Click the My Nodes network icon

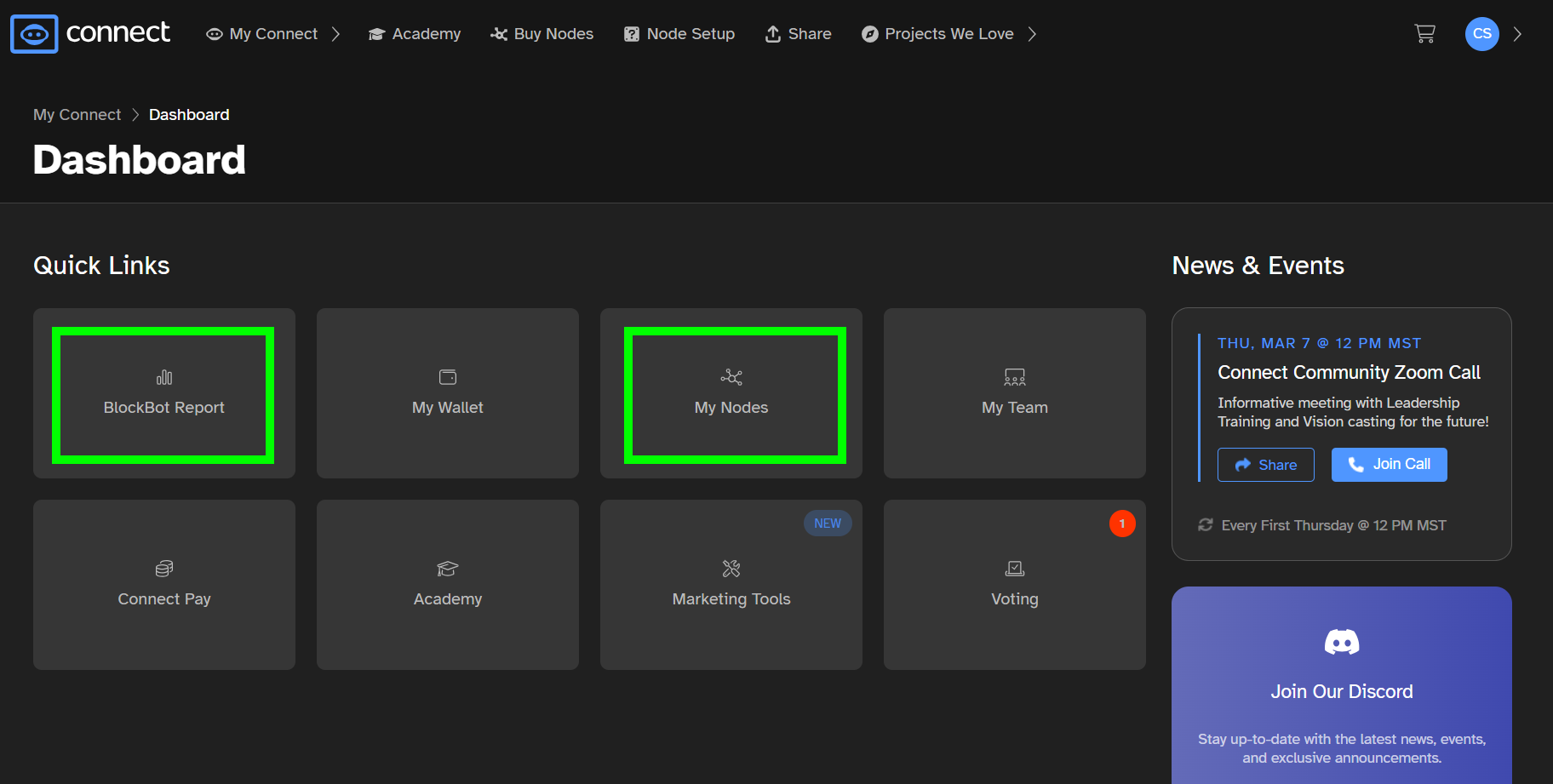[x=731, y=377]
